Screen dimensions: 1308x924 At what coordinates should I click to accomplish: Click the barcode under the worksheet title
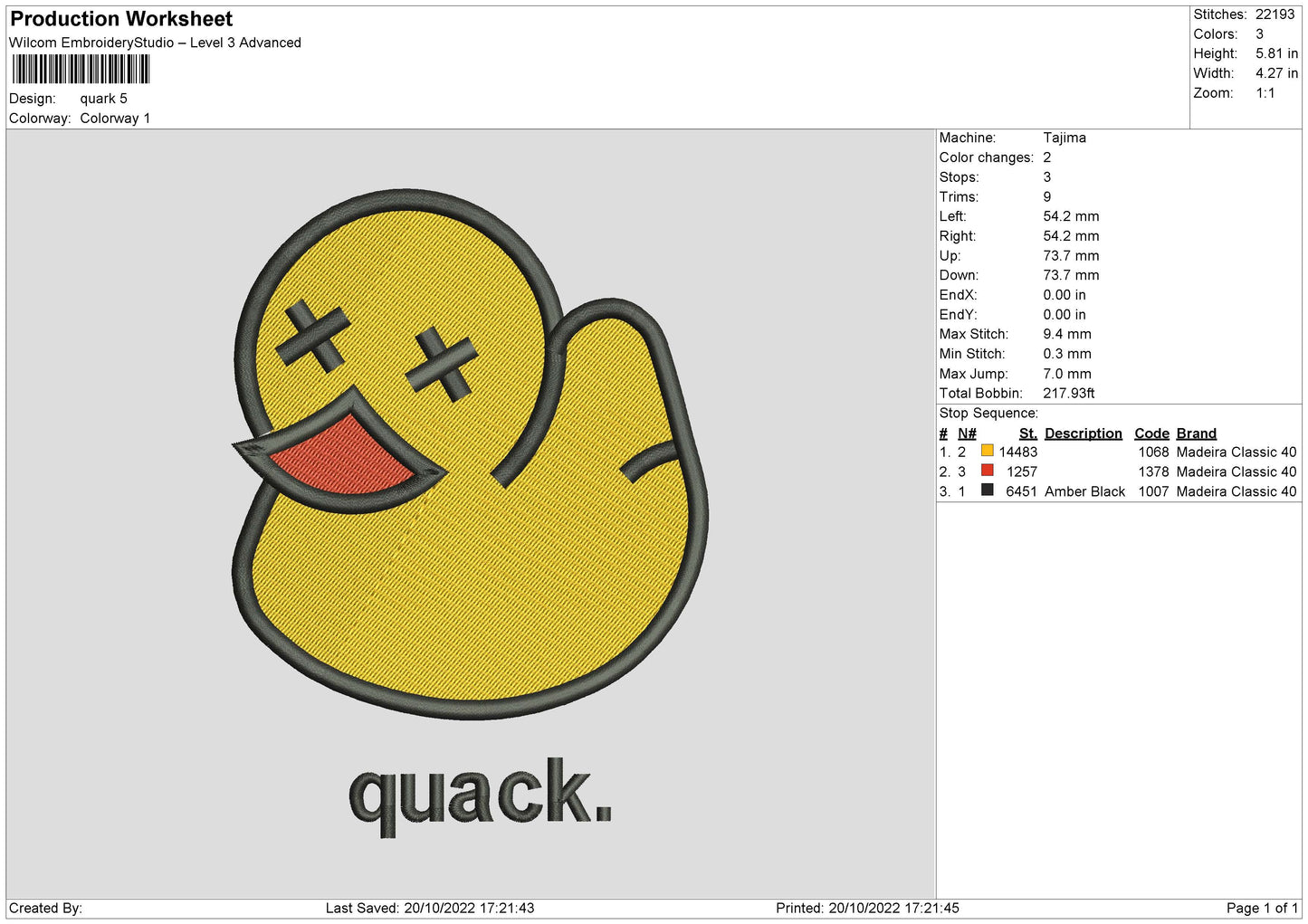point(81,70)
